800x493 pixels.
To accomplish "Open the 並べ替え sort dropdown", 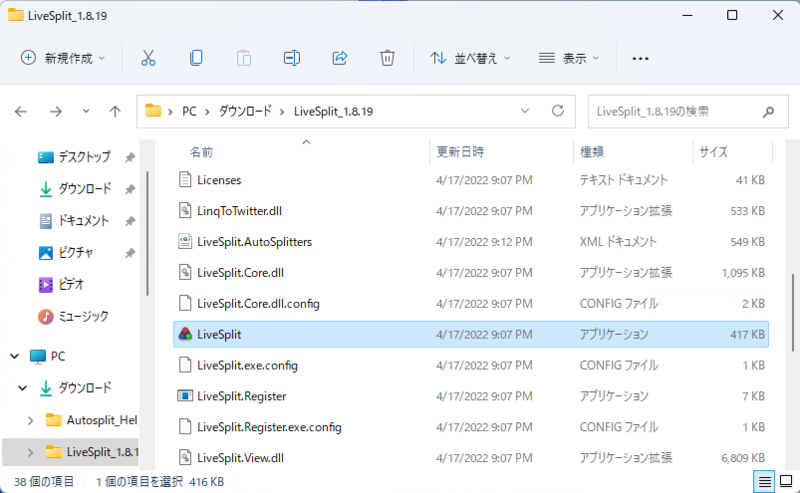I will point(469,58).
